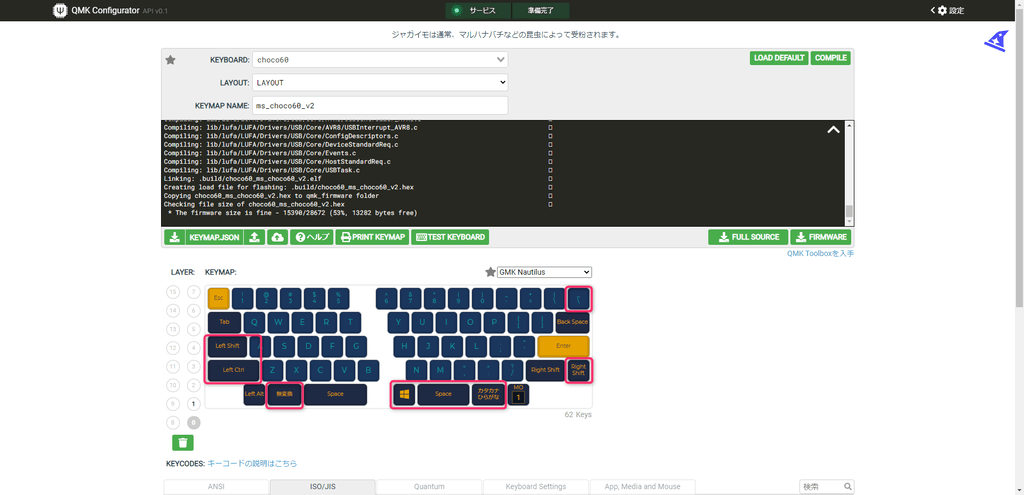
Task: Open the GMK Nautilus colorway dropdown
Action: (545, 272)
